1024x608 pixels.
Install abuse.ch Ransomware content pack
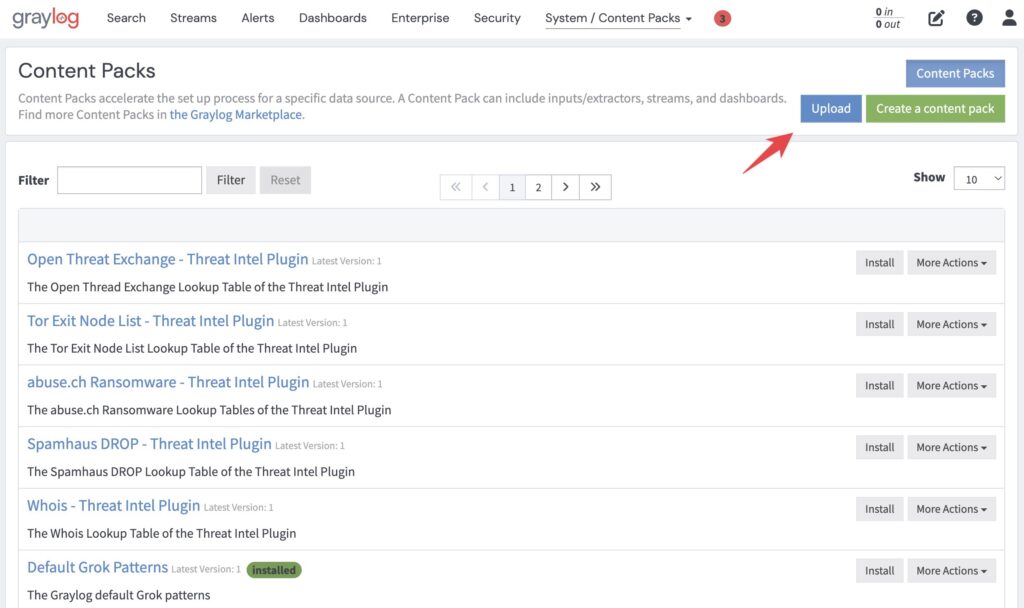pos(880,385)
